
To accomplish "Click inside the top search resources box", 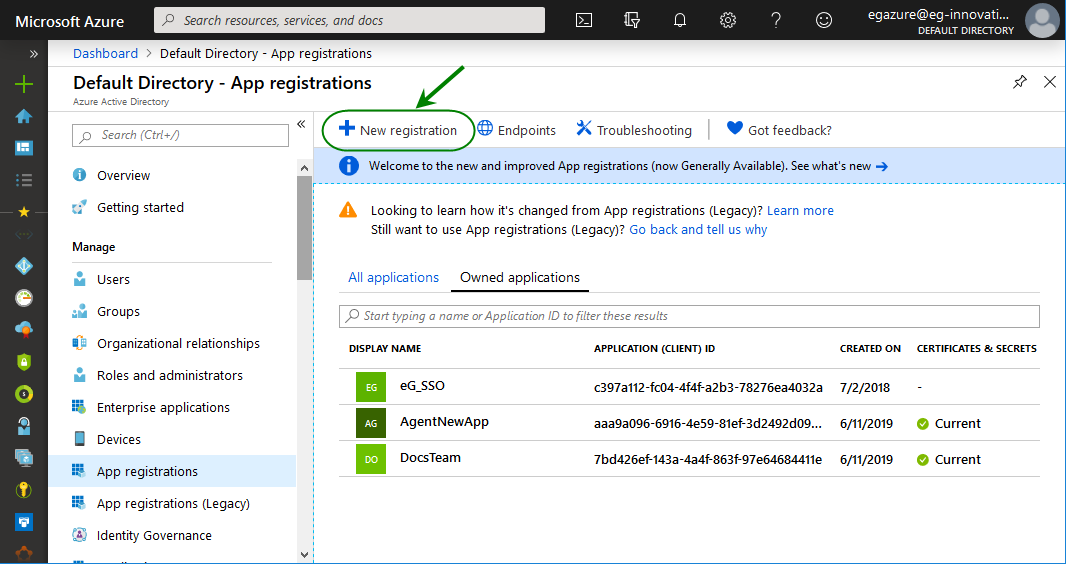I will pos(349,20).
